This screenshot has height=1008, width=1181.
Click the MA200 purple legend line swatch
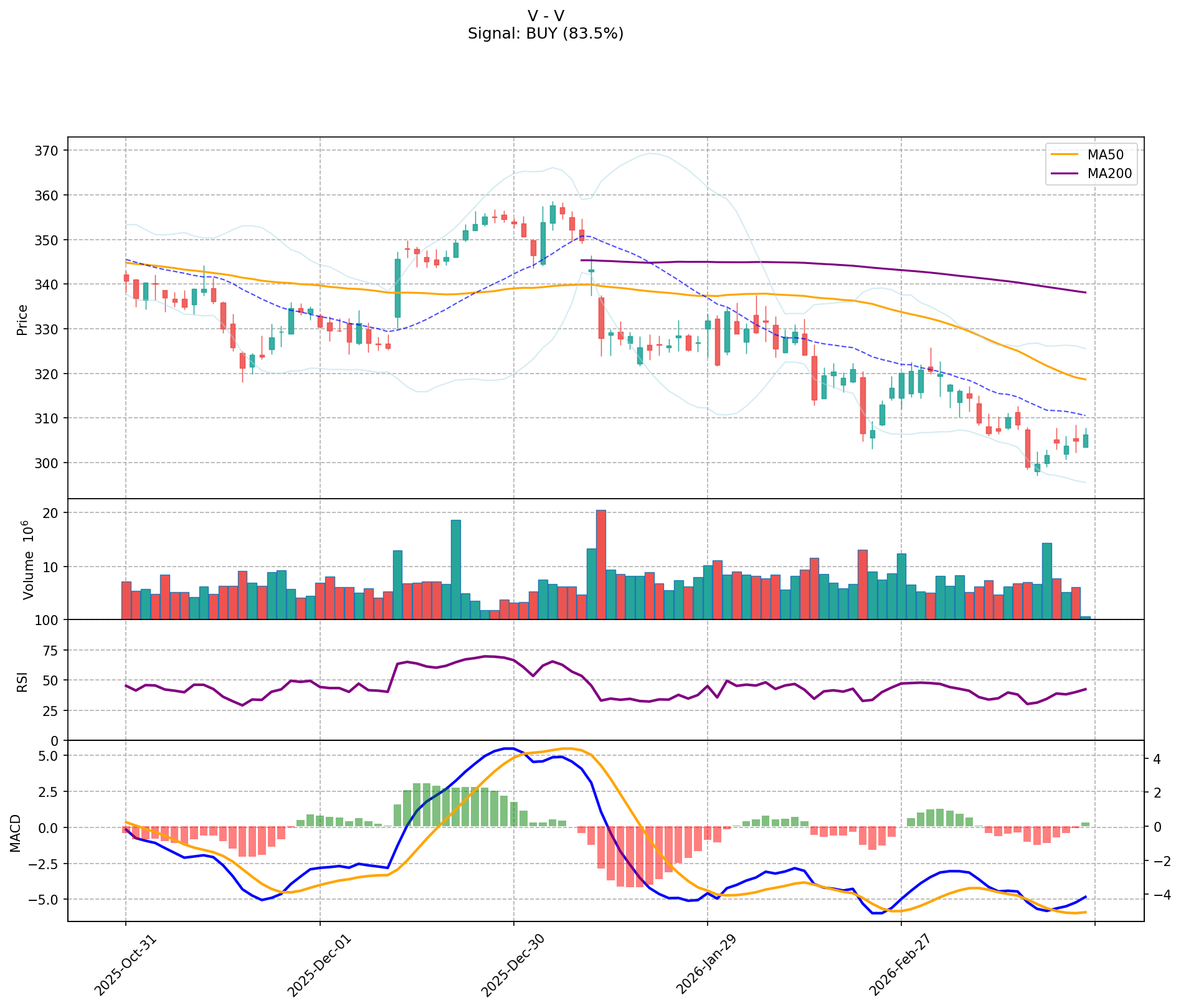pos(1066,174)
